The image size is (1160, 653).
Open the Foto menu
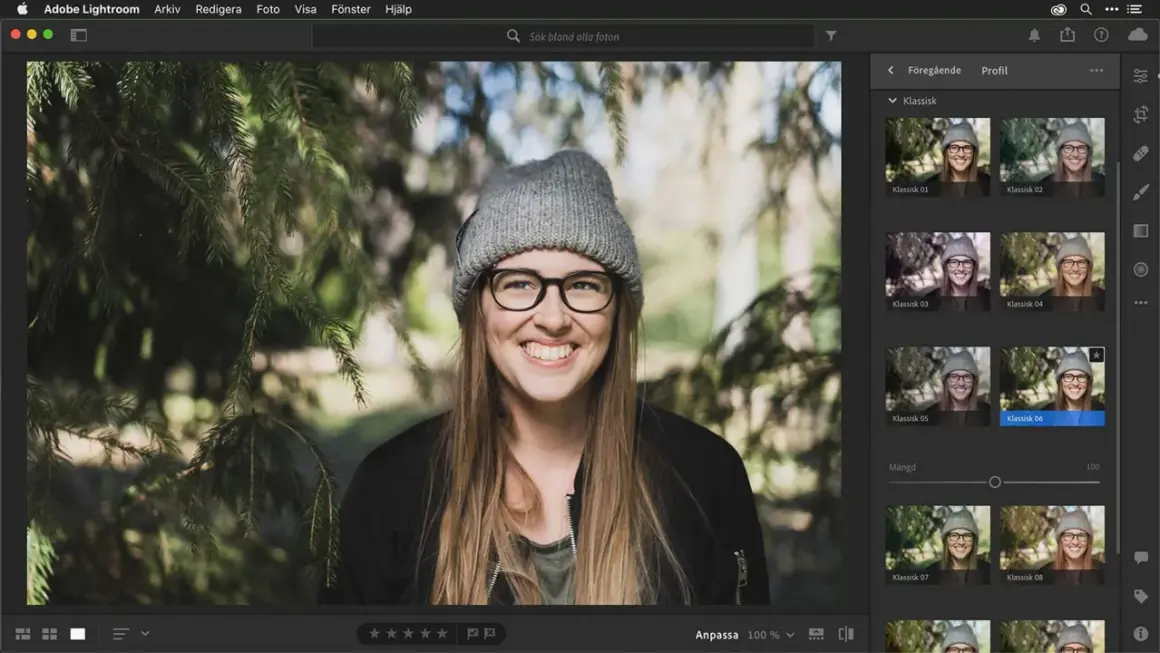[268, 9]
